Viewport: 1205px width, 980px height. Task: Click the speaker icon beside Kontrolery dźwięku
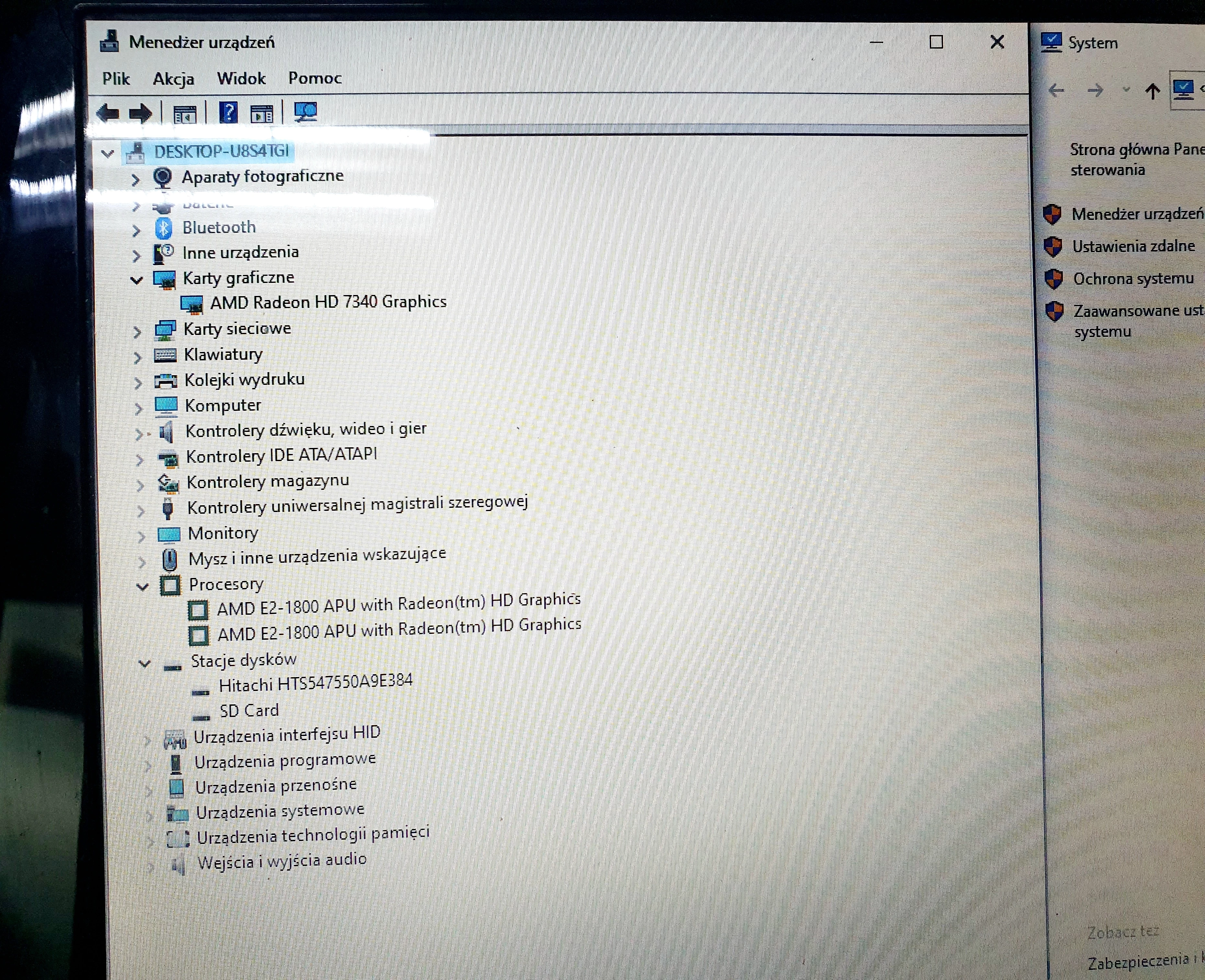point(166,432)
